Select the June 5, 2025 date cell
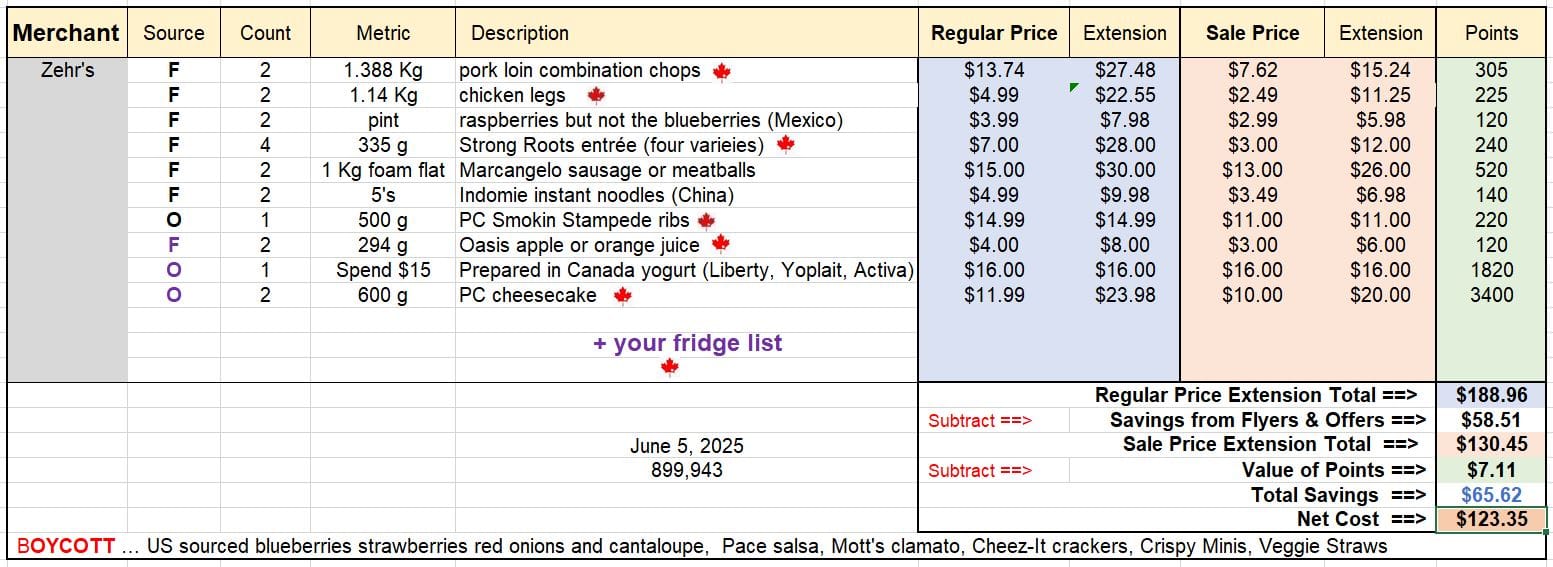The width and height of the screenshot is (1553, 567). click(x=687, y=446)
